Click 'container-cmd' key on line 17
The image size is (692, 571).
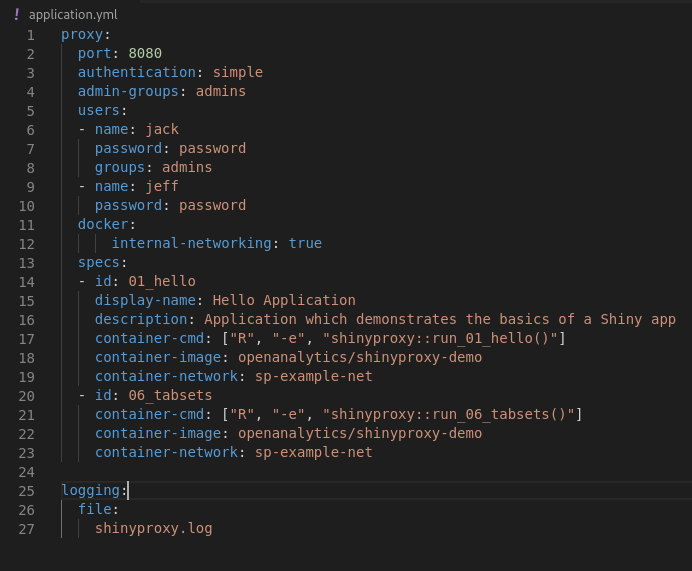[150, 338]
